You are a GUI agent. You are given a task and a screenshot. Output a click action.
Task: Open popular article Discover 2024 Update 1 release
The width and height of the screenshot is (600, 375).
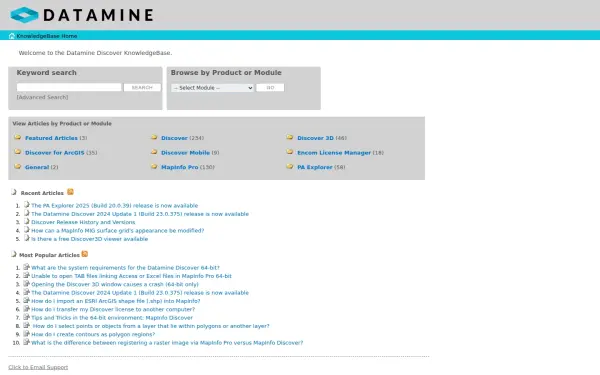(x=140, y=293)
